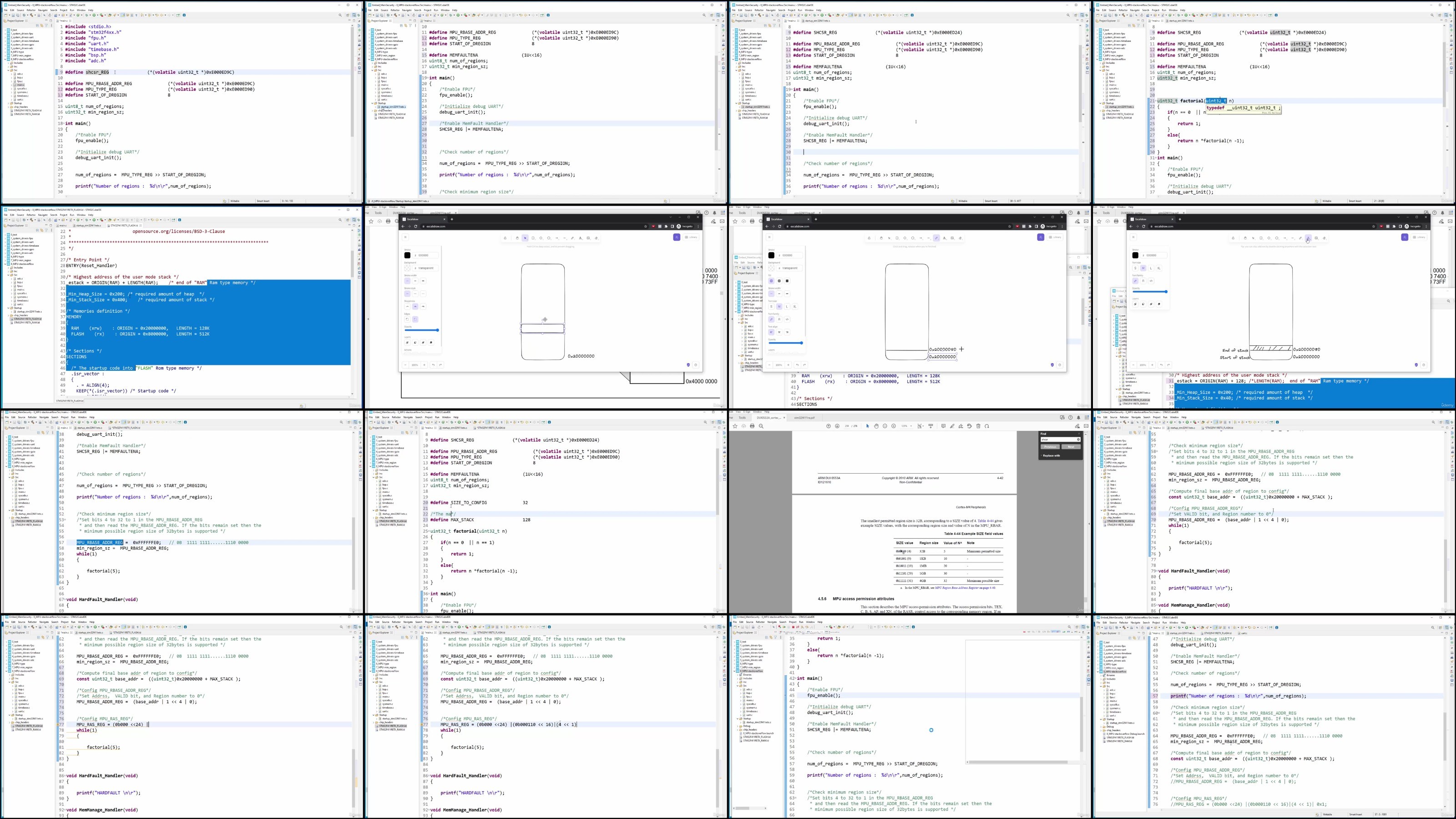Viewport: 1456px width, 819px height.
Task: Click Next button in the PDF Find panel
Action: (x=1071, y=446)
